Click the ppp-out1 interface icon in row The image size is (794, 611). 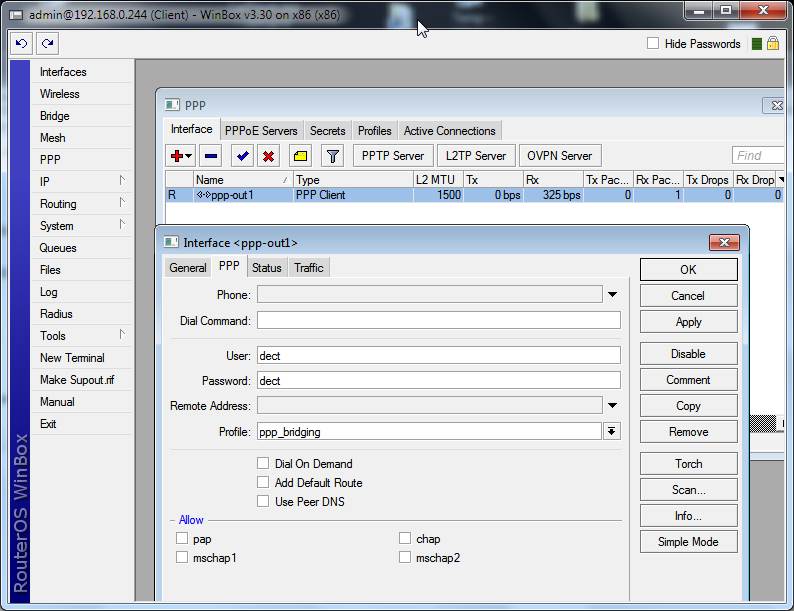click(204, 195)
